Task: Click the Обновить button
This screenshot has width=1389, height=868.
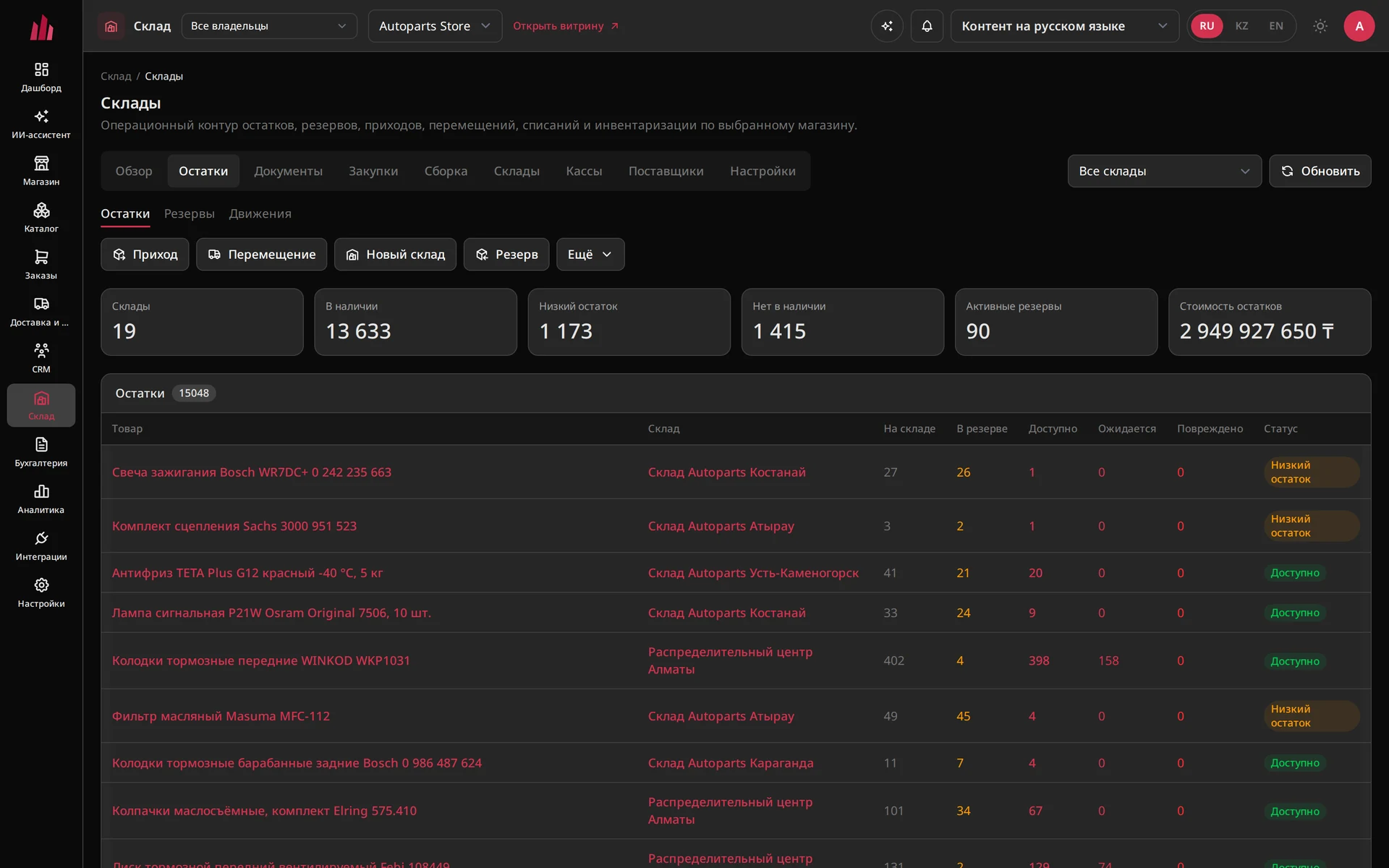Action: [x=1320, y=171]
